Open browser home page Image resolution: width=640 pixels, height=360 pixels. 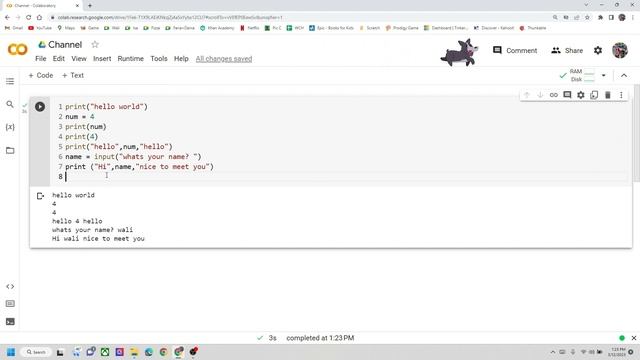click(x=39, y=18)
